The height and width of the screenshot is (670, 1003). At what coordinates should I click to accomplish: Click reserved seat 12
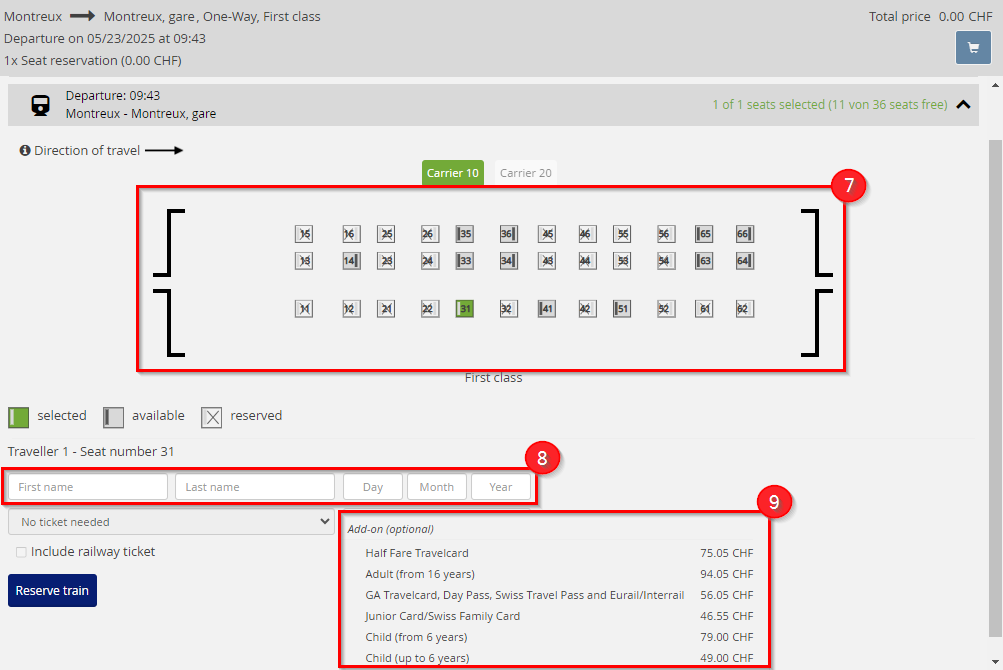click(x=351, y=308)
